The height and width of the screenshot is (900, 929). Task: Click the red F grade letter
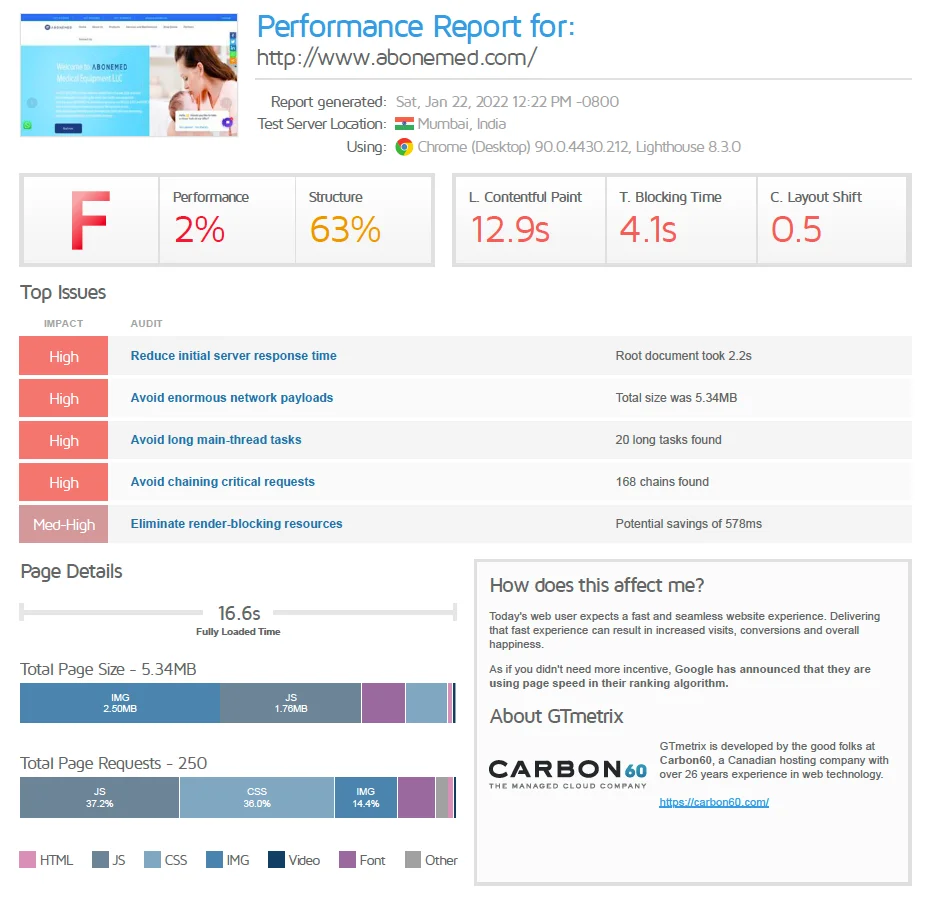(89, 220)
